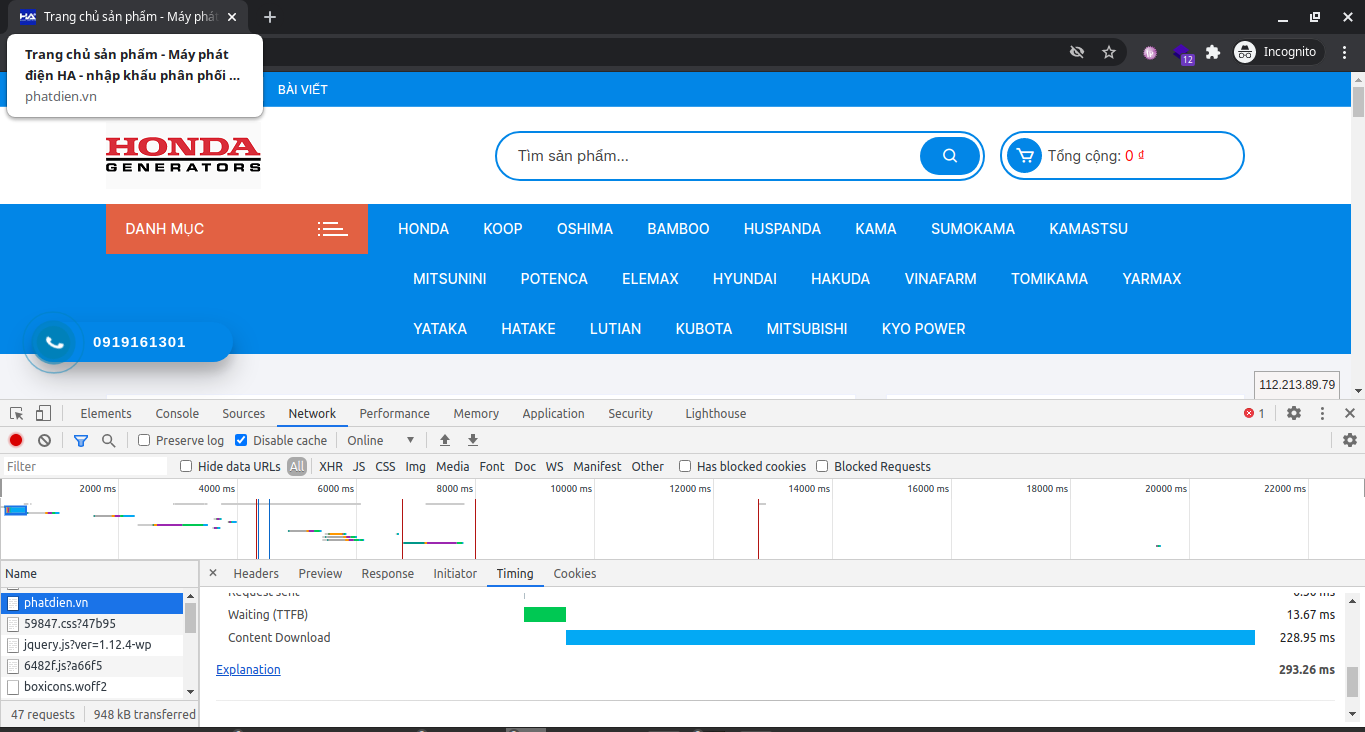View the Cookies tab of request
1365x732 pixels.
575,573
